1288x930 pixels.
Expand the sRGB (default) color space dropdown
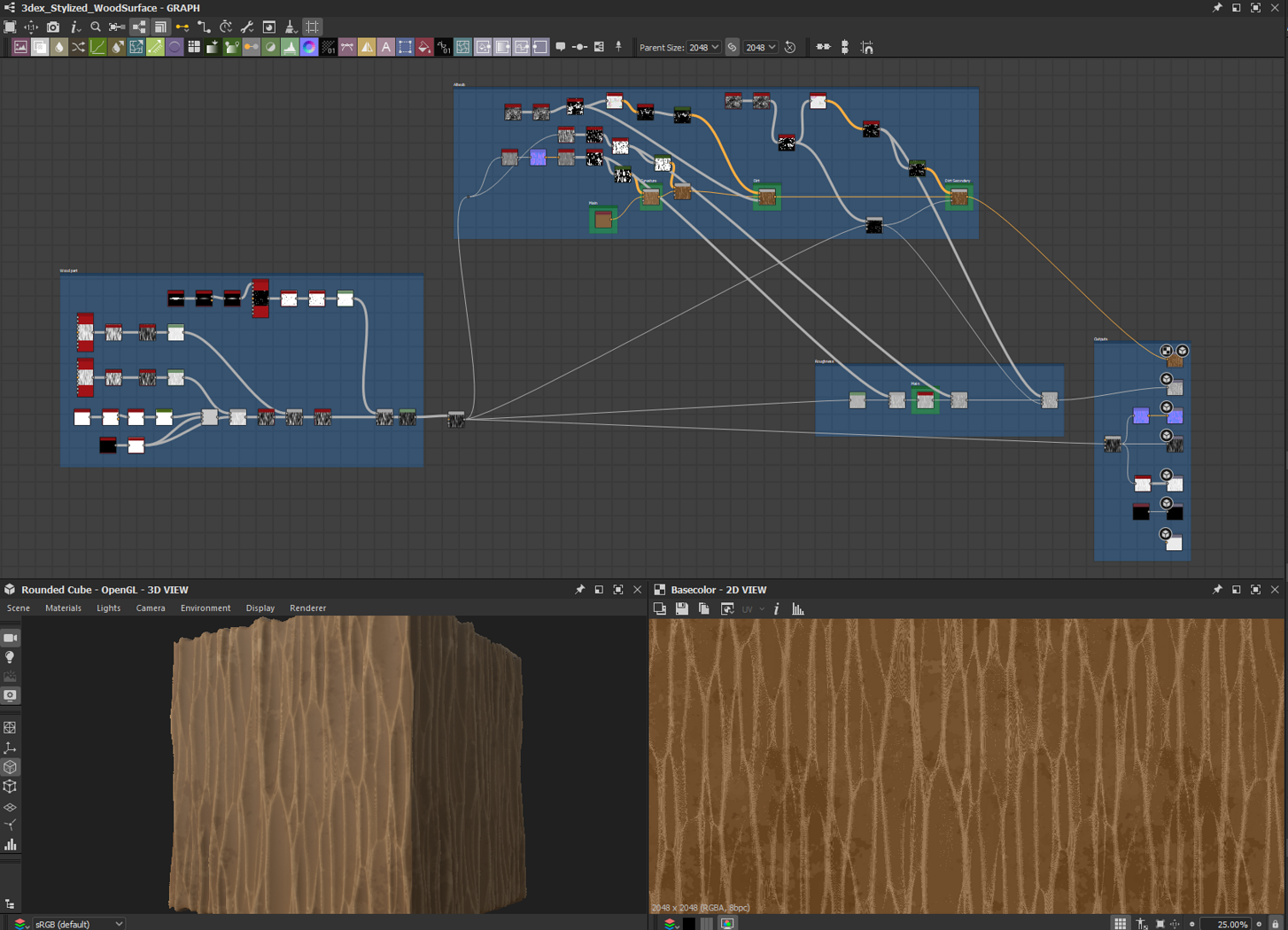78,924
